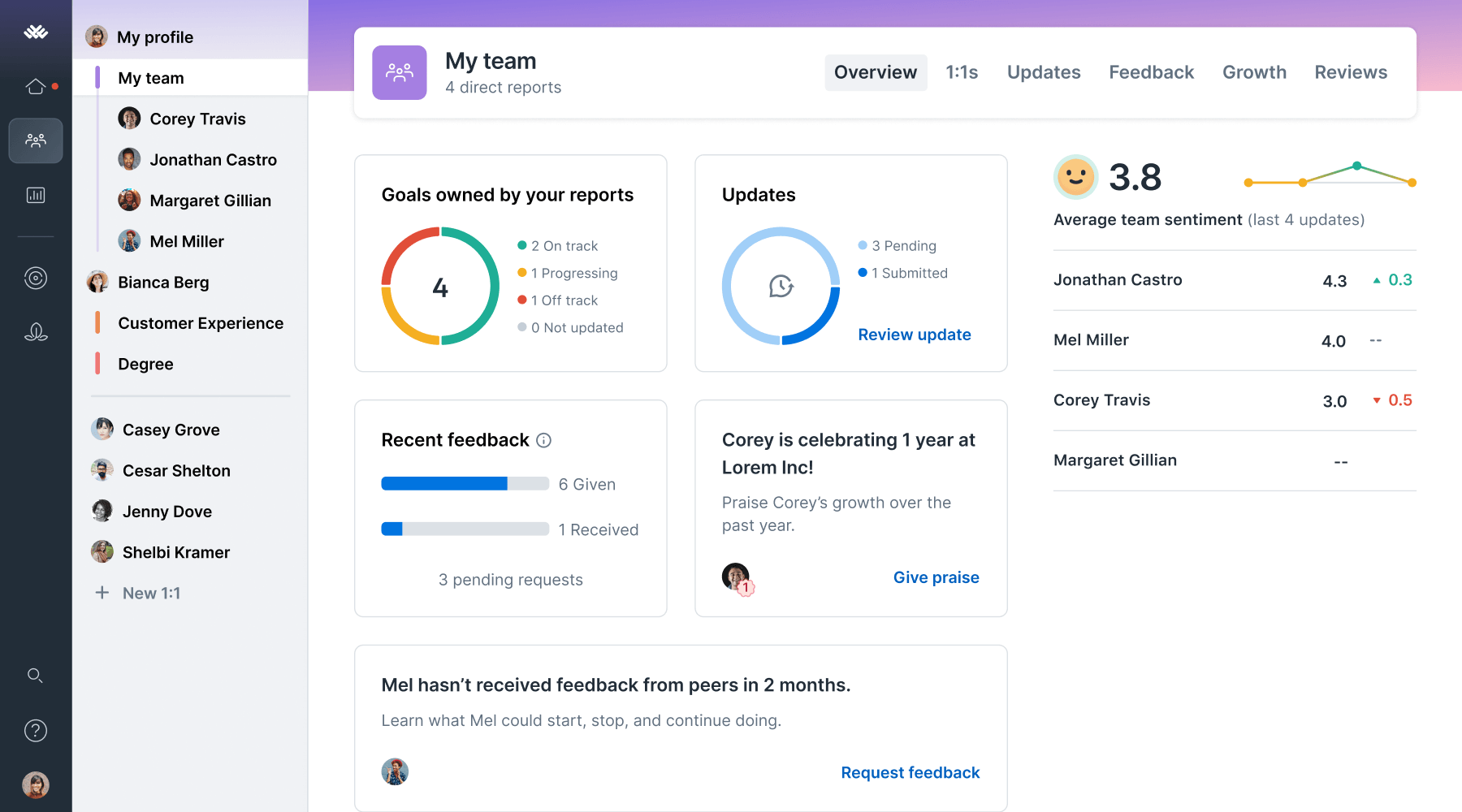Click the company logo at top left
Image resolution: width=1462 pixels, height=812 pixels.
[36, 32]
